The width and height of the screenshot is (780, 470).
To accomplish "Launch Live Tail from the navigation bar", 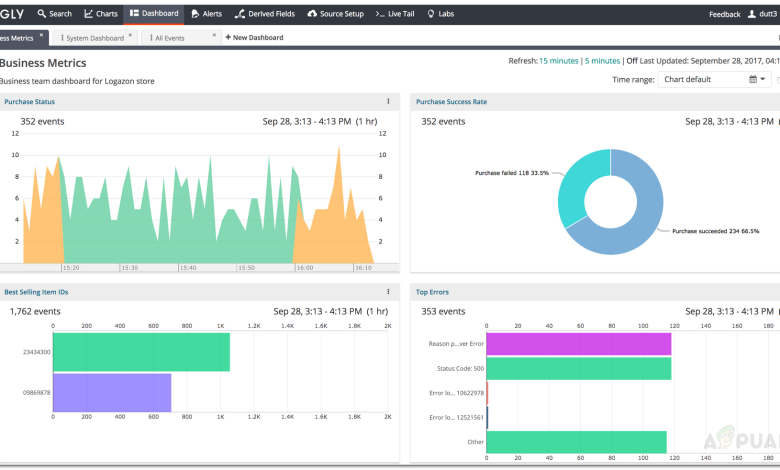I will click(x=396, y=14).
